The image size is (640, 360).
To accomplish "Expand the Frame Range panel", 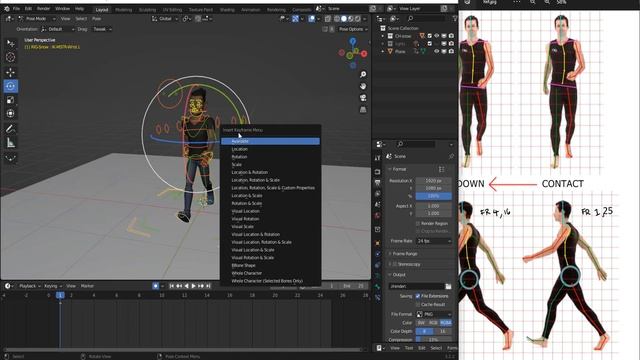I will pos(404,254).
